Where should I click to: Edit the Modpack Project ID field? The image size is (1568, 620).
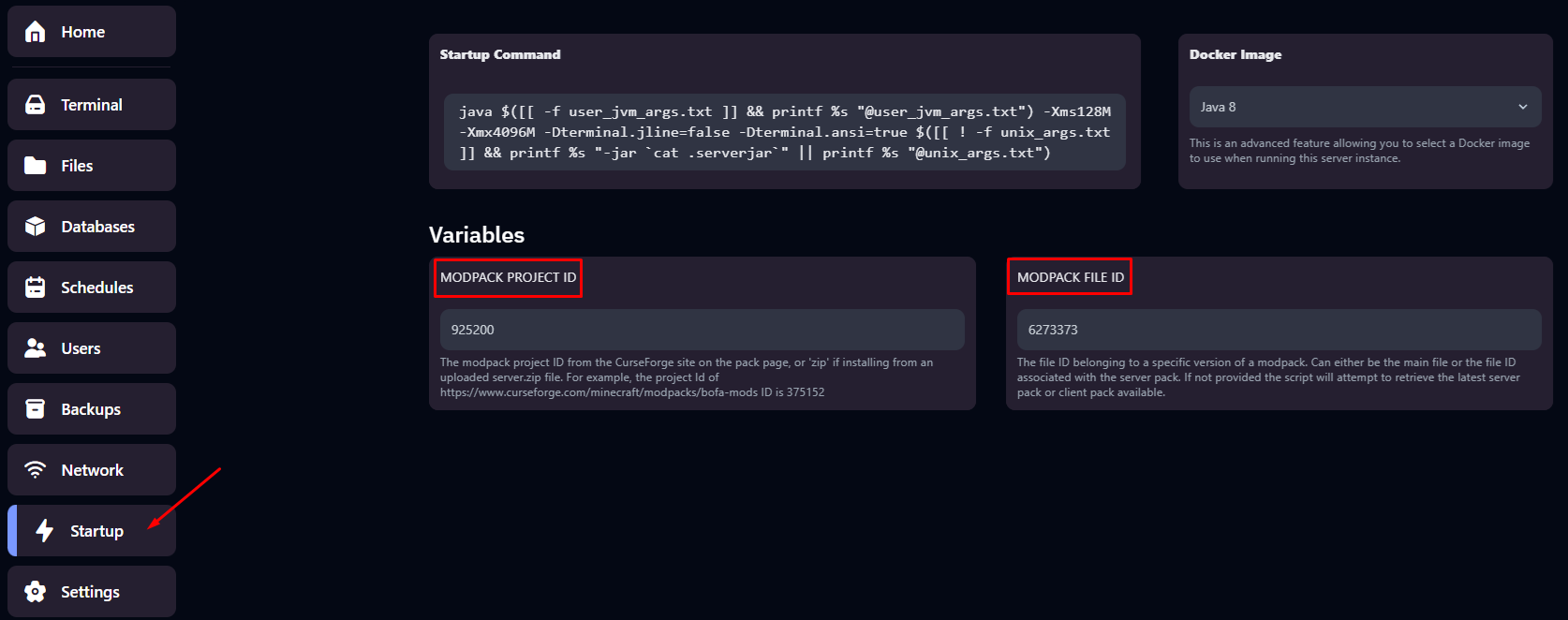coord(702,330)
